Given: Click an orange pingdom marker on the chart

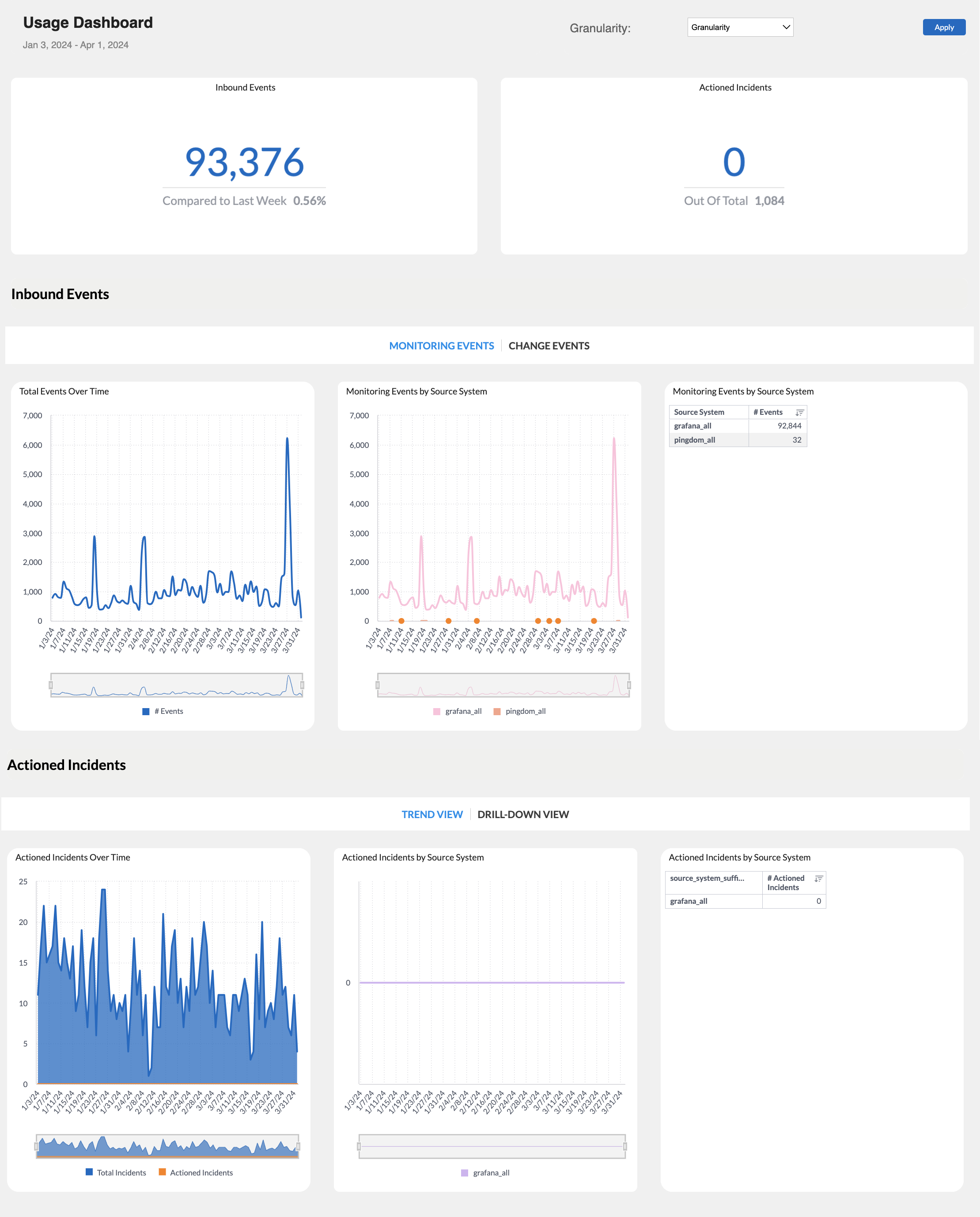Looking at the screenshot, I should point(401,620).
